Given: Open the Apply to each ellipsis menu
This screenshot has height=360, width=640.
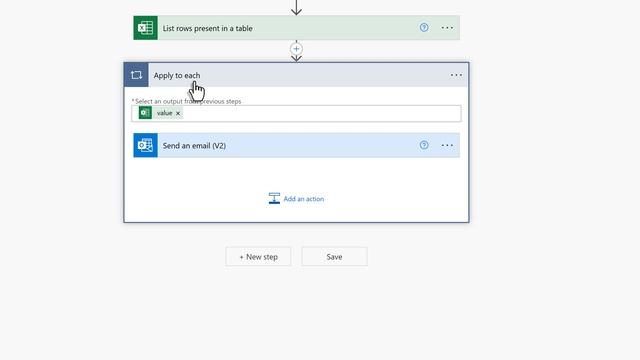Looking at the screenshot, I should pos(456,75).
